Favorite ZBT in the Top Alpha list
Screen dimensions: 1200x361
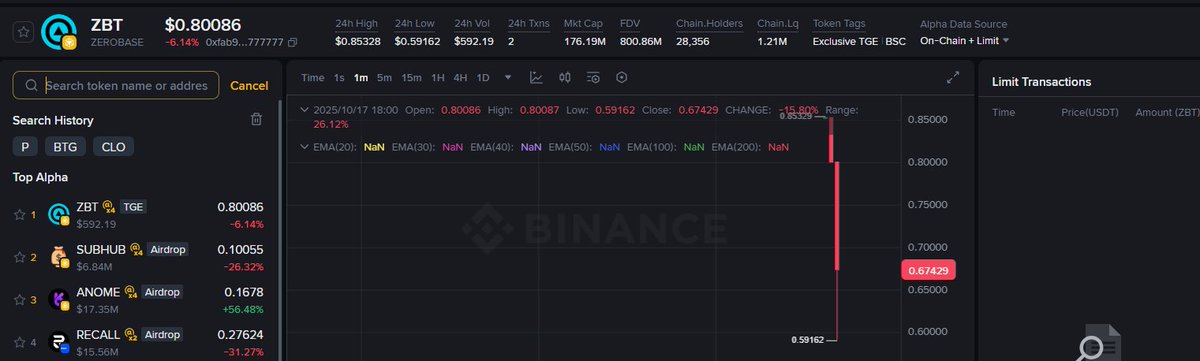pyautogui.click(x=18, y=214)
